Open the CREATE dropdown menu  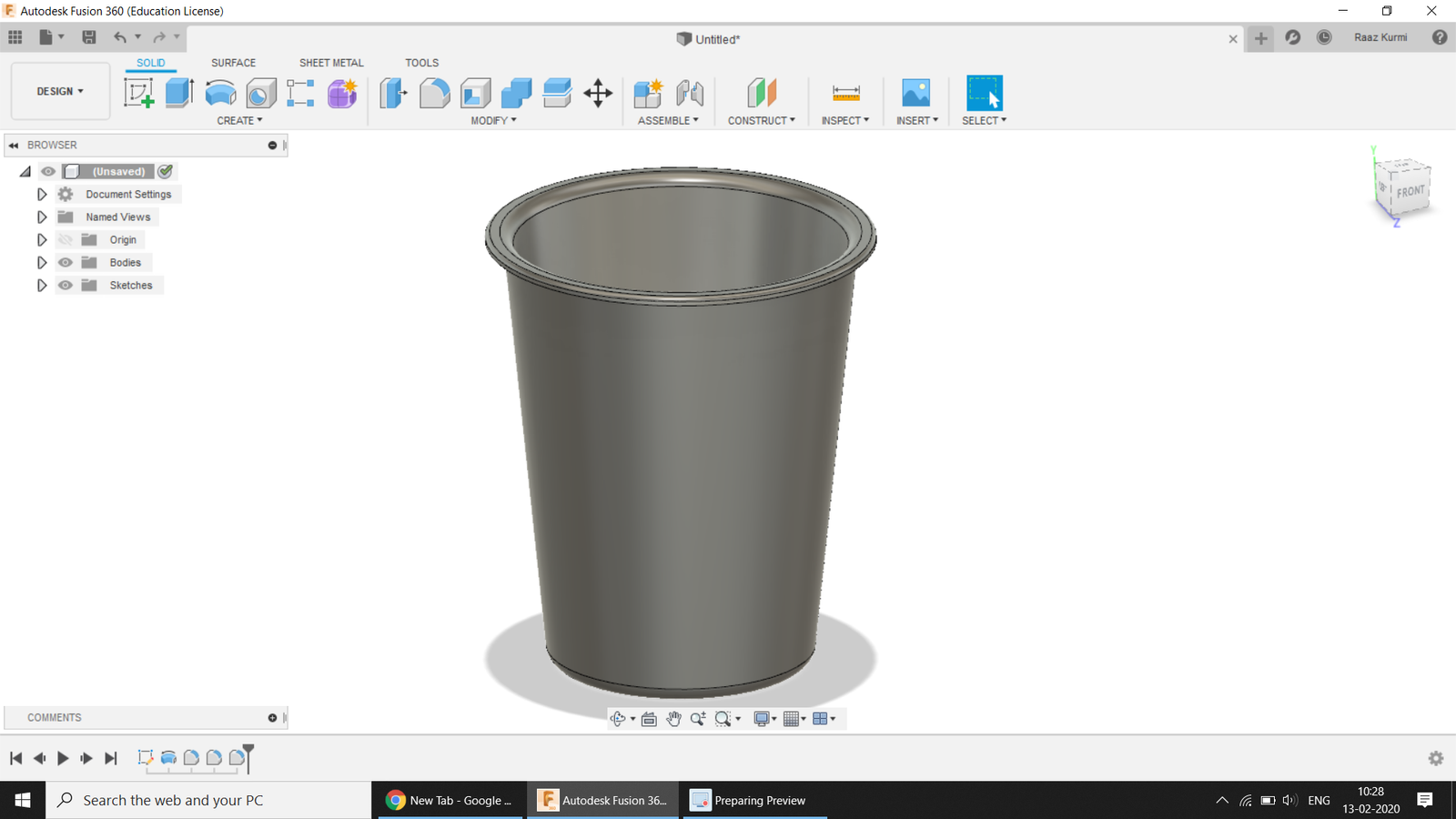pos(239,120)
